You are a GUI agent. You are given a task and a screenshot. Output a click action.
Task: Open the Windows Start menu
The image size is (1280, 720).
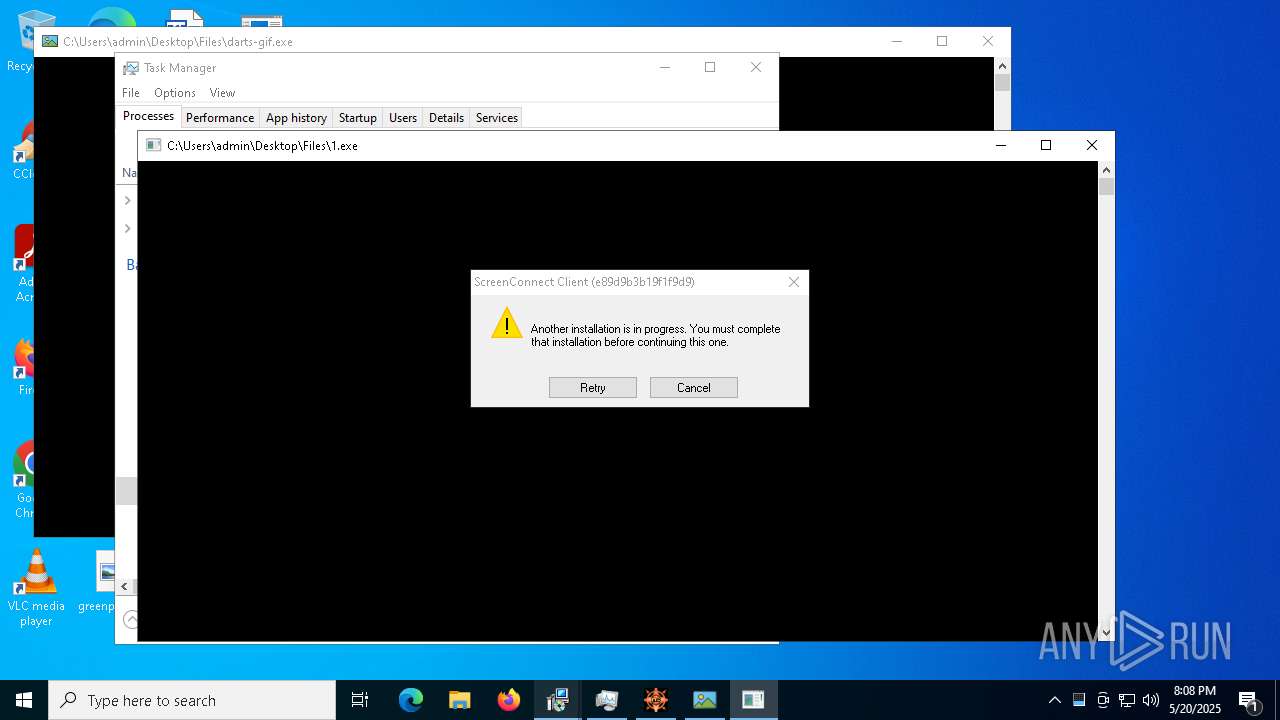click(x=24, y=700)
